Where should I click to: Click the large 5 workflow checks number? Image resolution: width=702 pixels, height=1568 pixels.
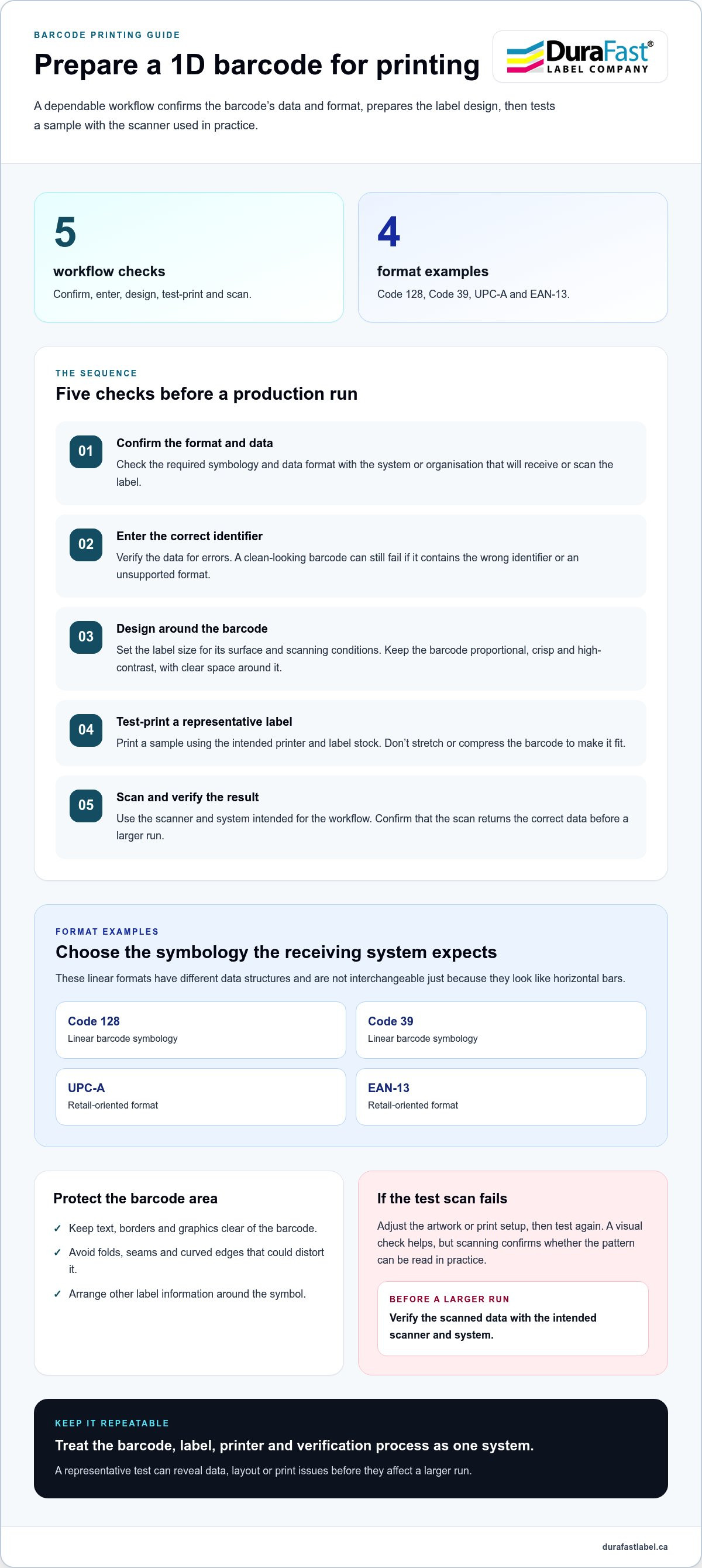point(65,232)
